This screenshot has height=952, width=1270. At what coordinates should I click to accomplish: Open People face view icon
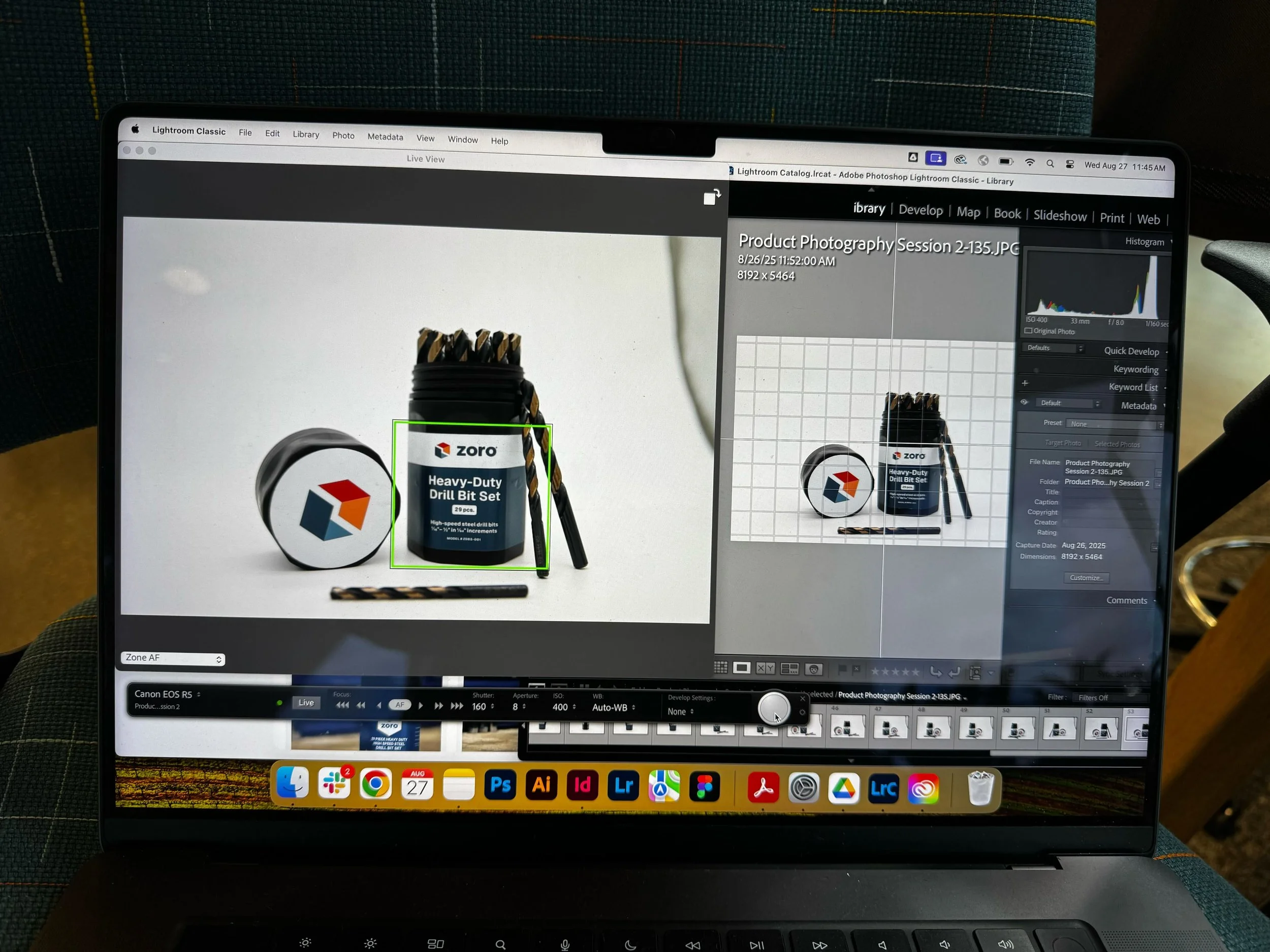pos(813,670)
